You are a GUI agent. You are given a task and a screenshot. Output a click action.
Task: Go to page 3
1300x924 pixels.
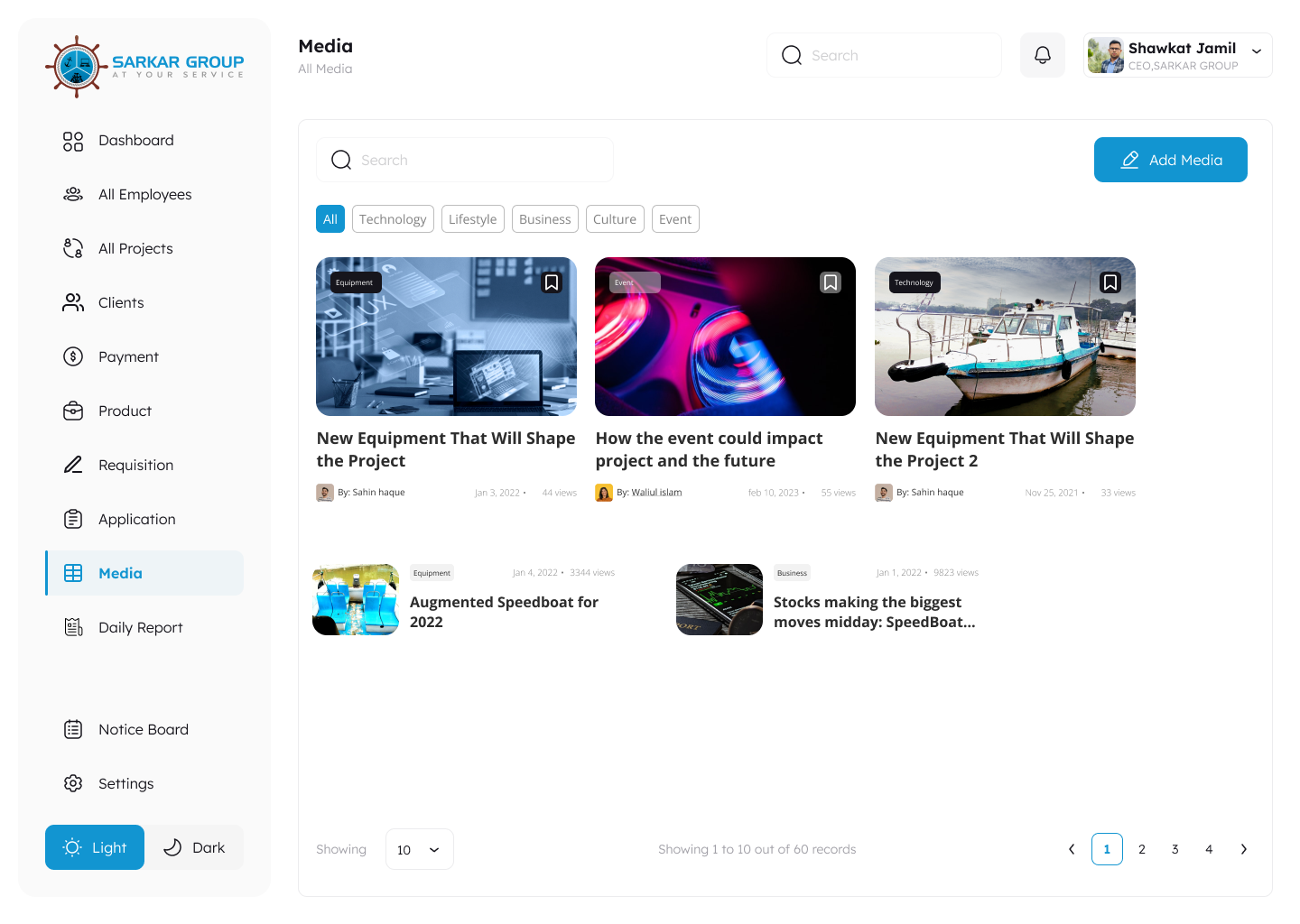(x=1175, y=849)
